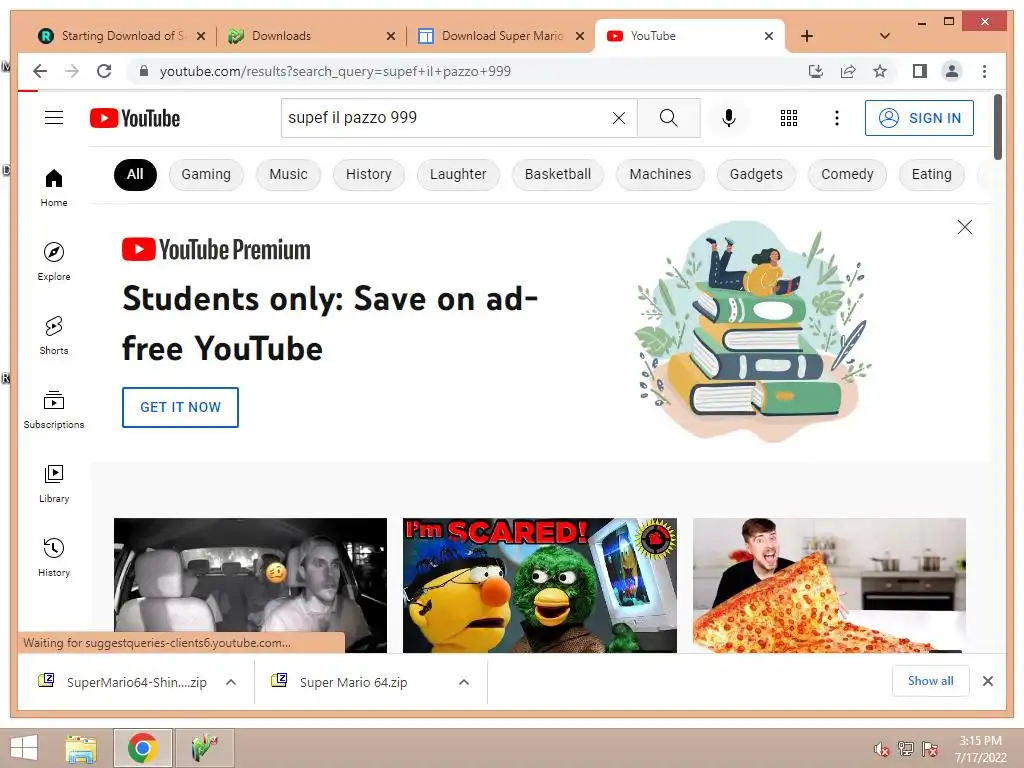Open Explore in sidebar
This screenshot has height=768, width=1024.
[x=54, y=261]
